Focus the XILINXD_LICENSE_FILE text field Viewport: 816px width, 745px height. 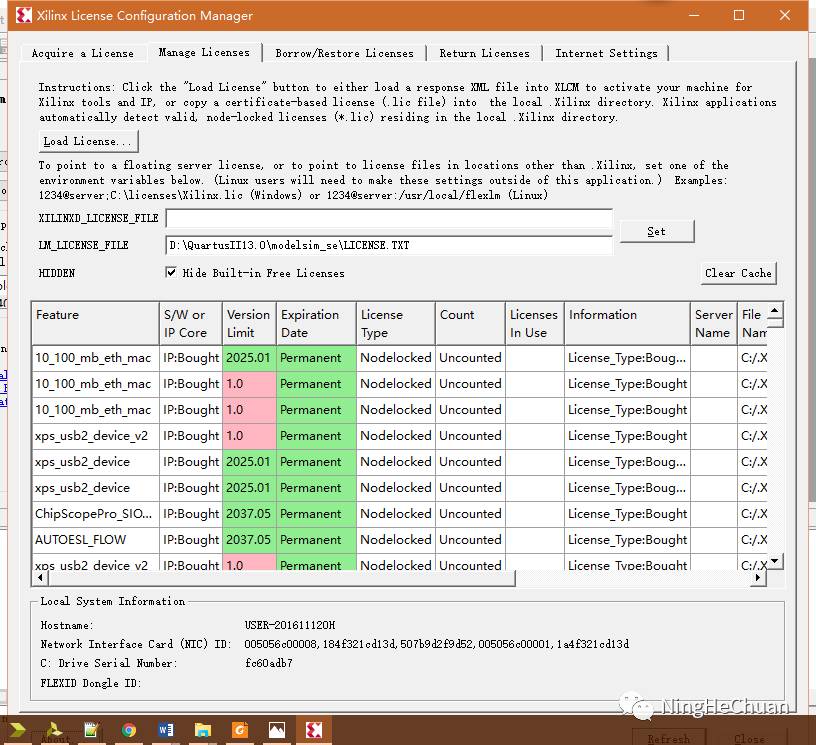tap(388, 218)
